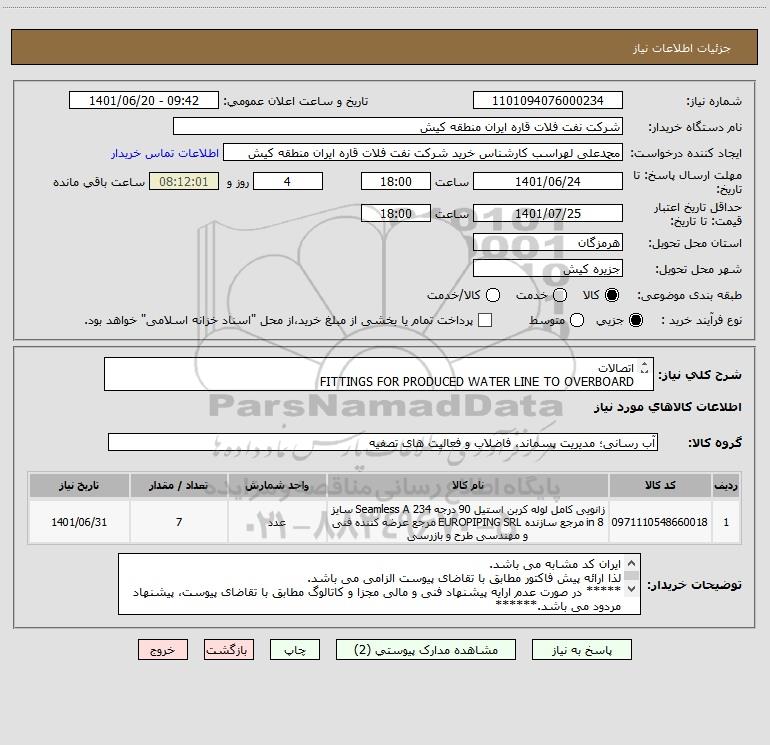The height and width of the screenshot is (745, 770).
Task: Click the remaining days field showing 4
Action: pos(288,181)
